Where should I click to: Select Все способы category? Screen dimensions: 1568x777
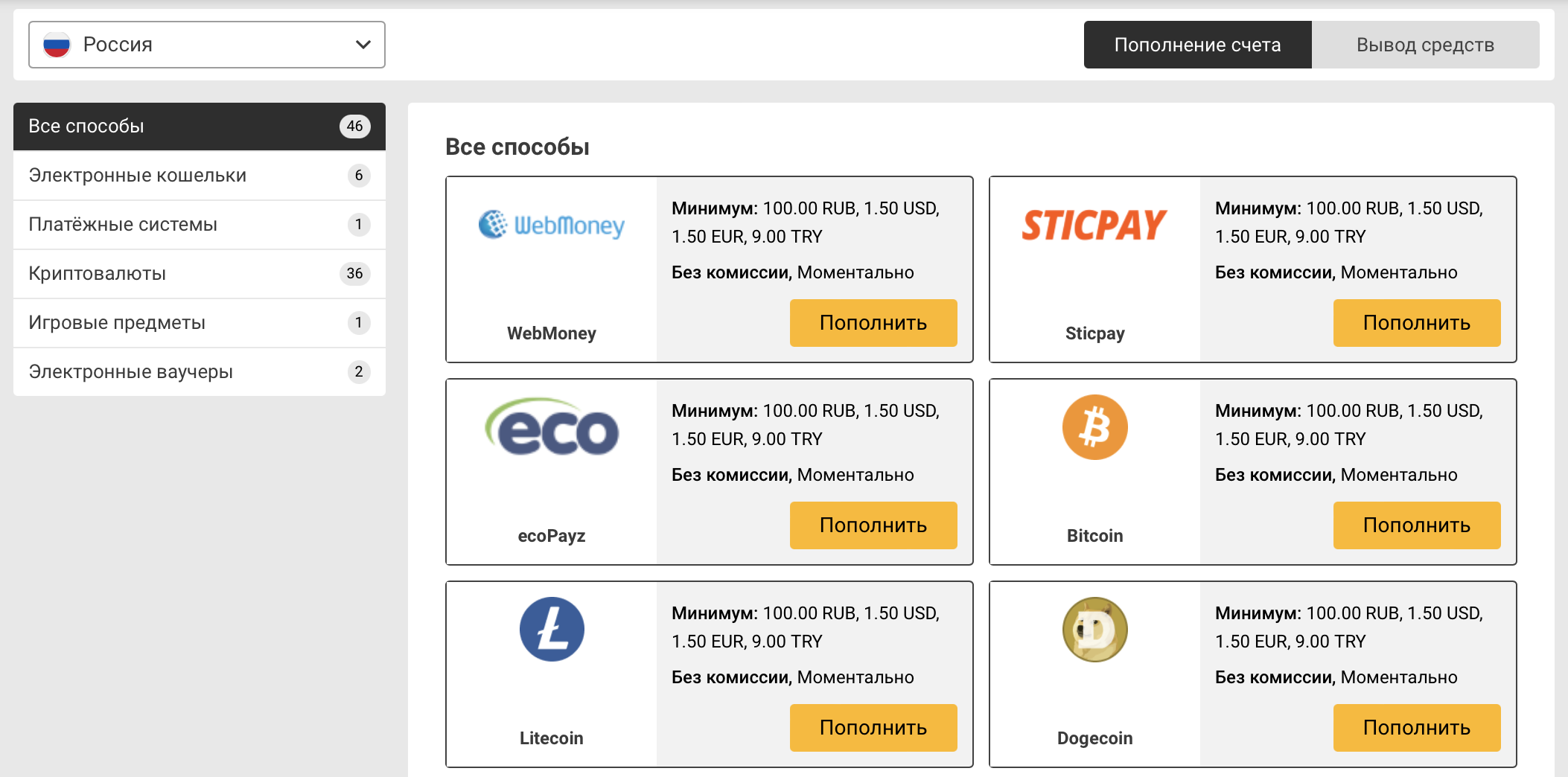(199, 127)
